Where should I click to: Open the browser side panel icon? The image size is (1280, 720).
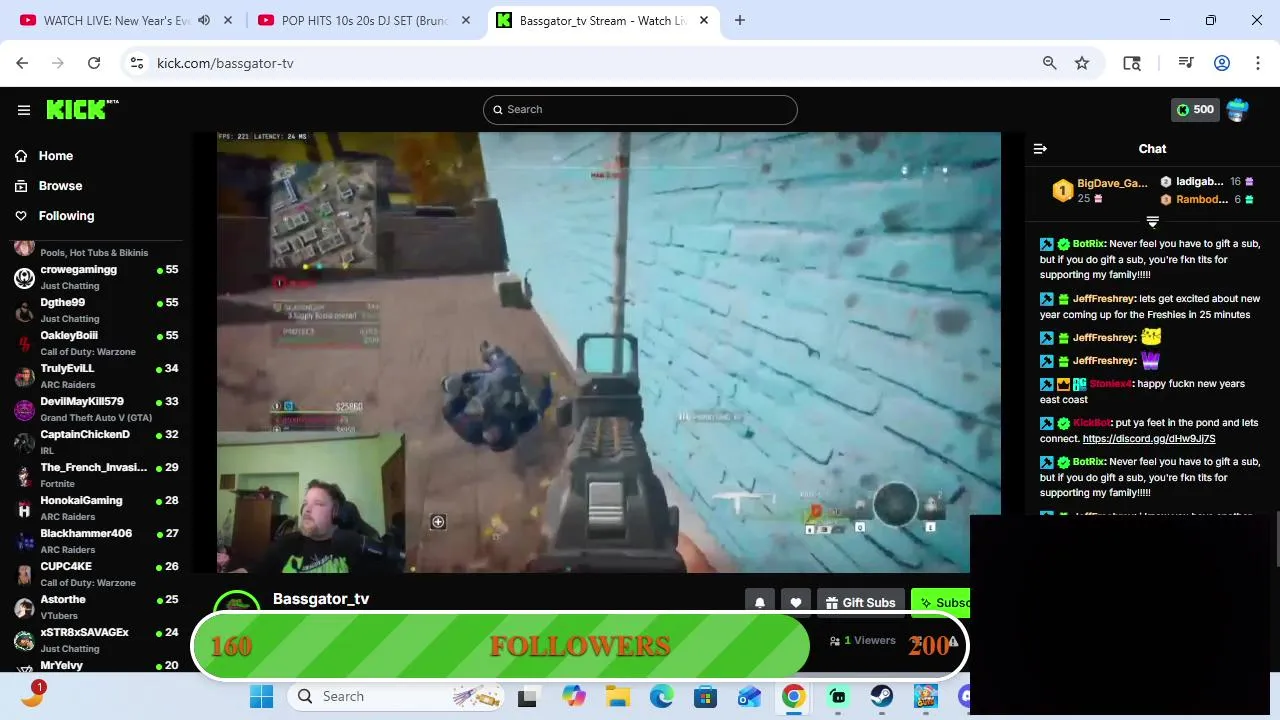click(x=1132, y=63)
